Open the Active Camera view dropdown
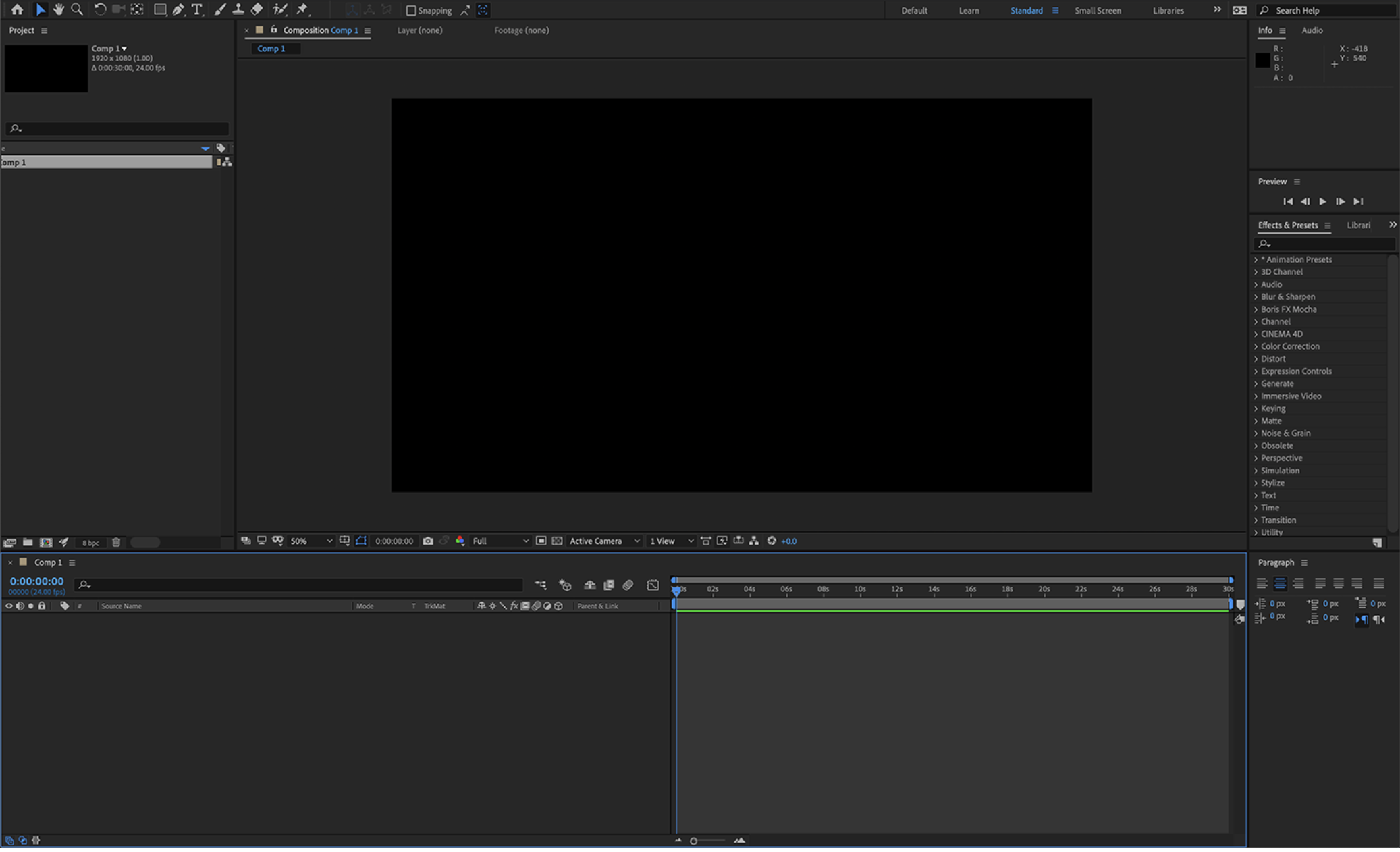This screenshot has width=1400, height=852. coord(604,541)
